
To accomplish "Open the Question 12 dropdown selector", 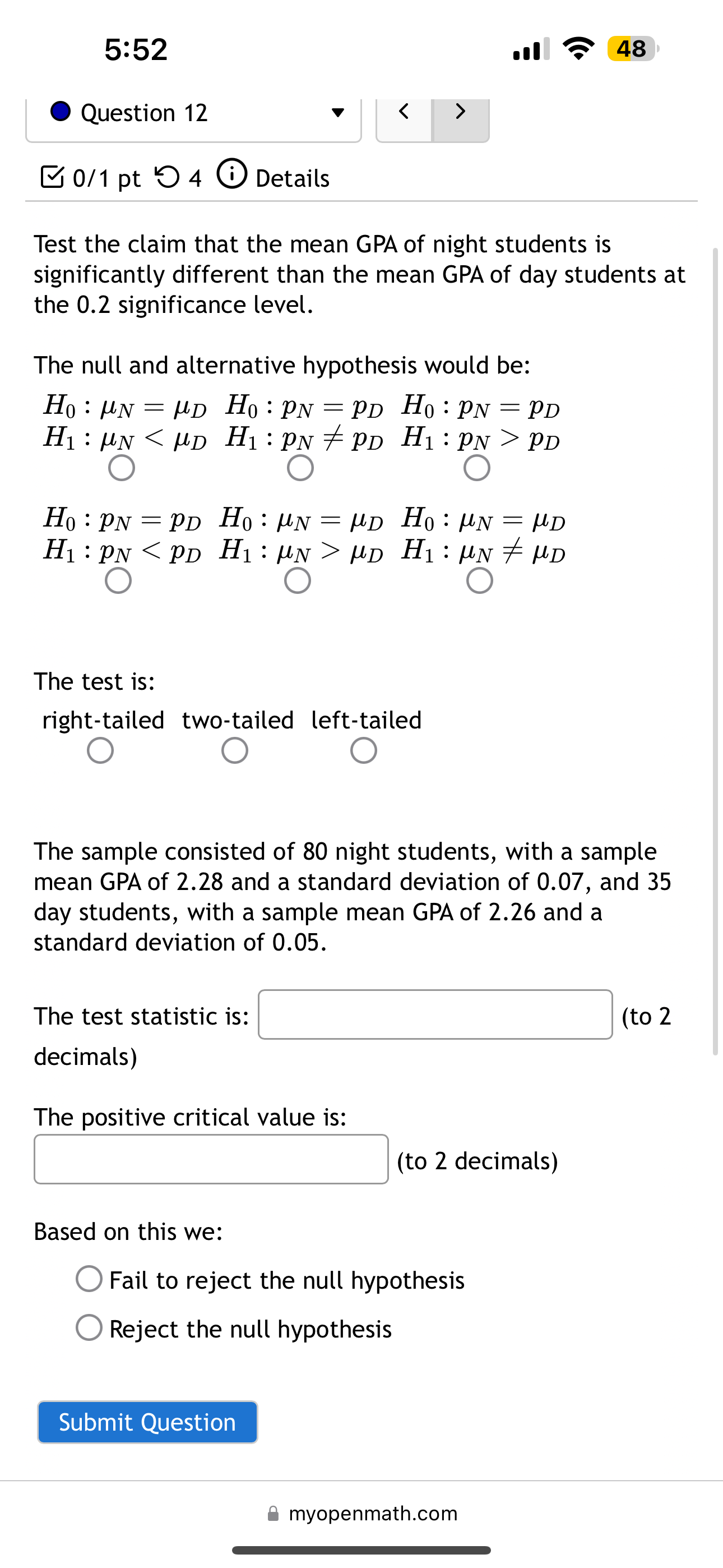I will [339, 112].
